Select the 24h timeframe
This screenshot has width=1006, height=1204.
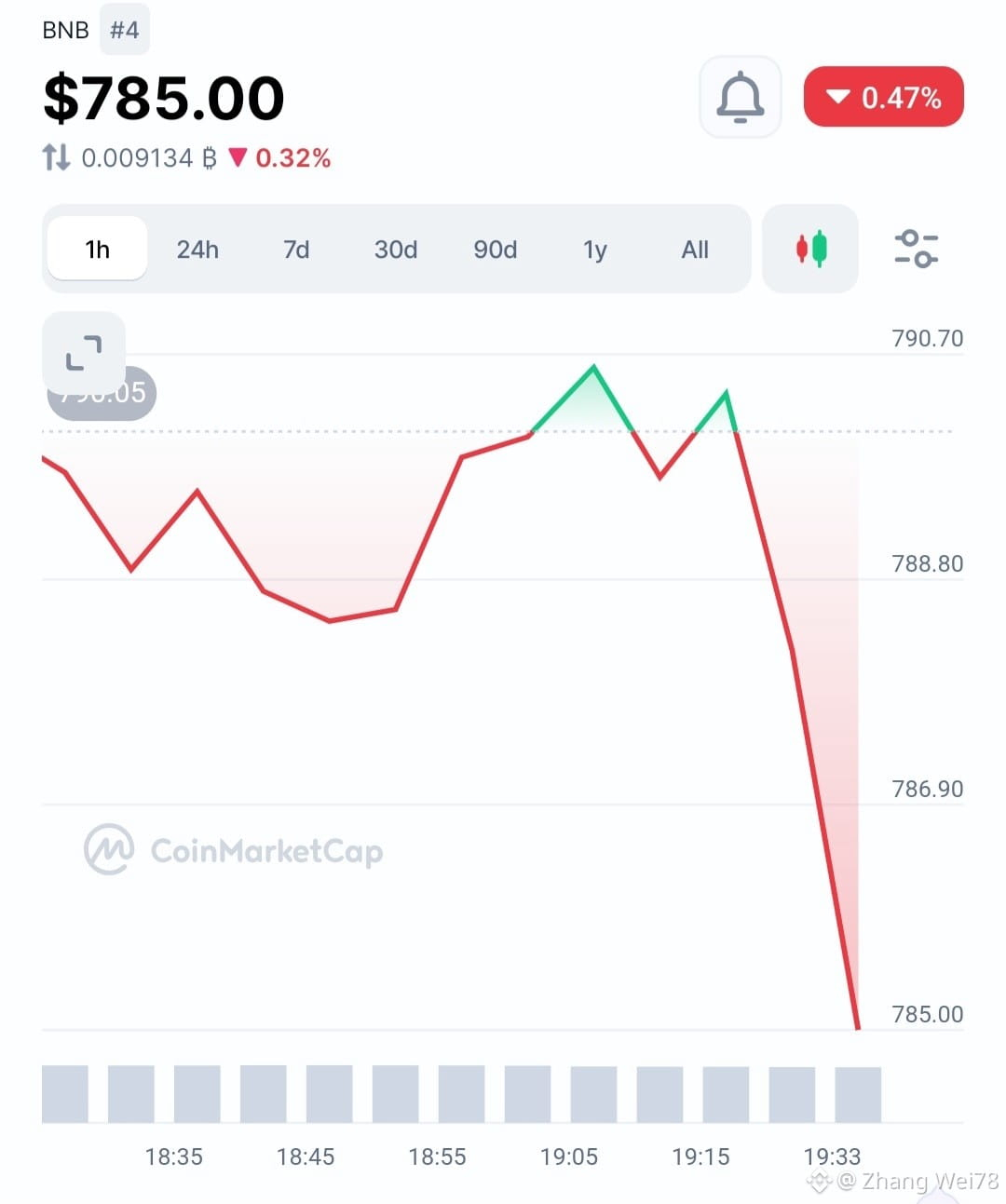[x=197, y=250]
